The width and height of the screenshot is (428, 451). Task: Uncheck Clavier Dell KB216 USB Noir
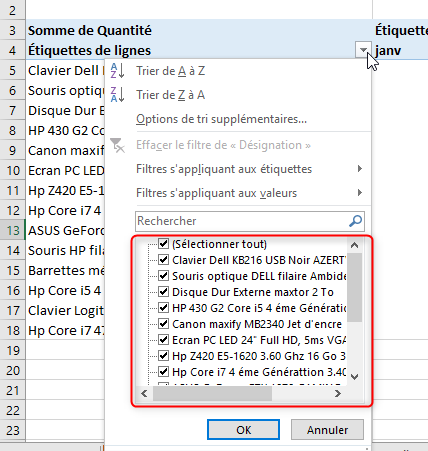[x=163, y=260]
